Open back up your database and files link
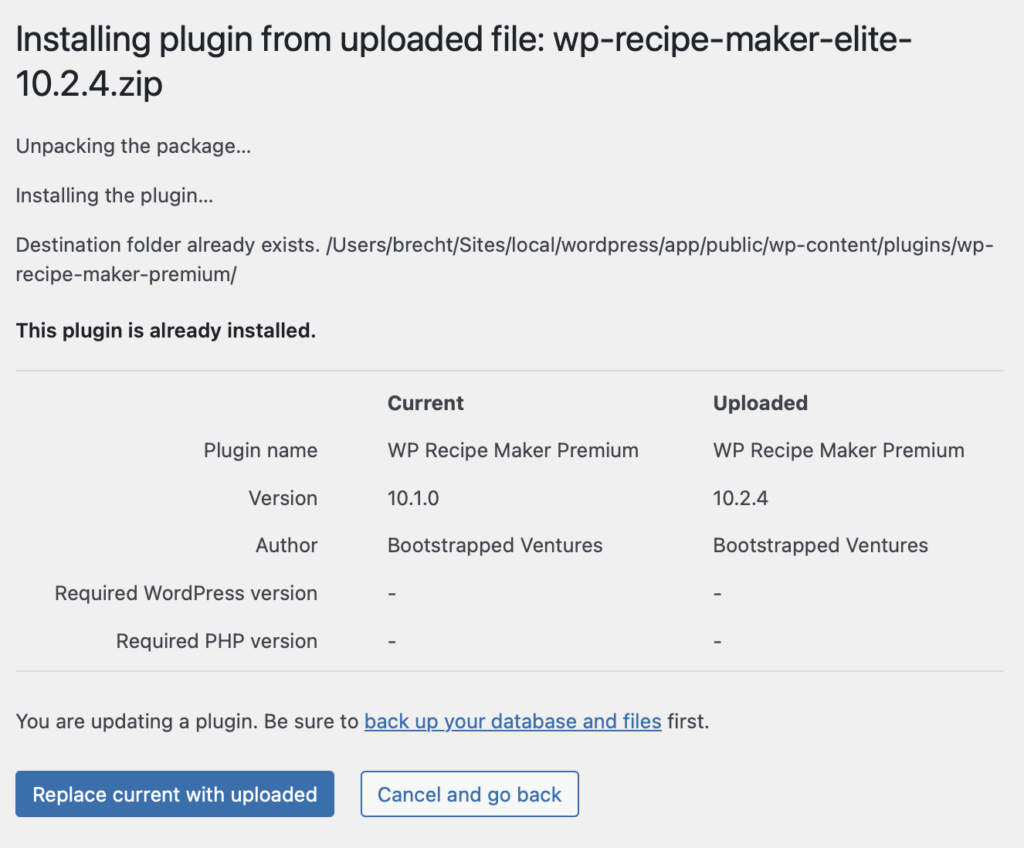 (512, 721)
